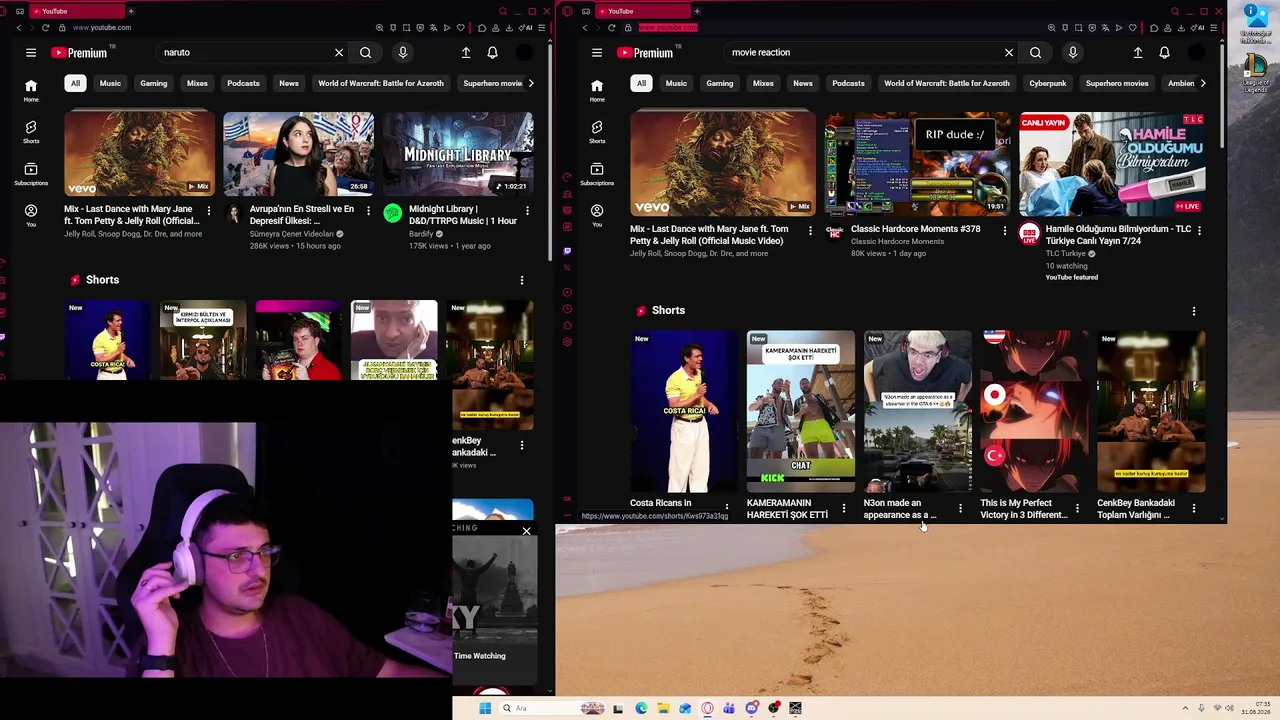Click the search magnifier beside 'movie reaction'
The width and height of the screenshot is (1280, 720).
click(1035, 53)
